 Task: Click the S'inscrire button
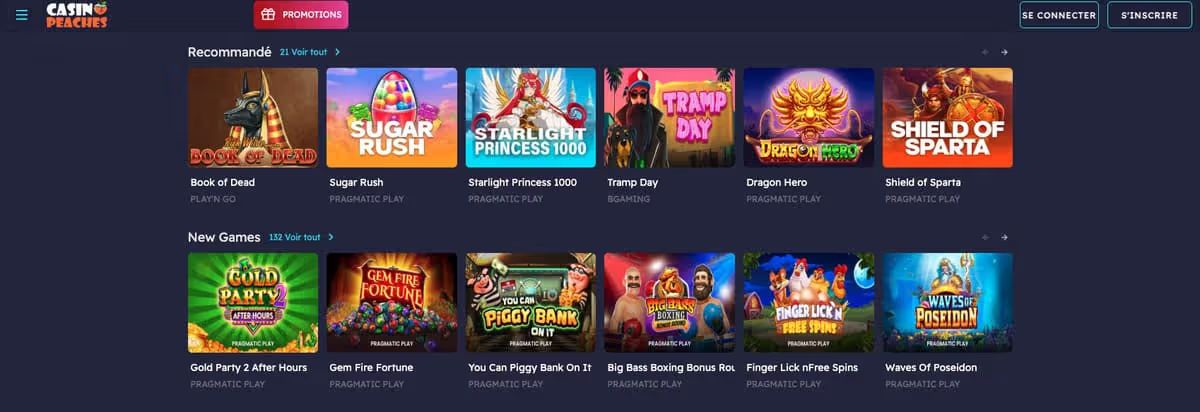(1149, 15)
